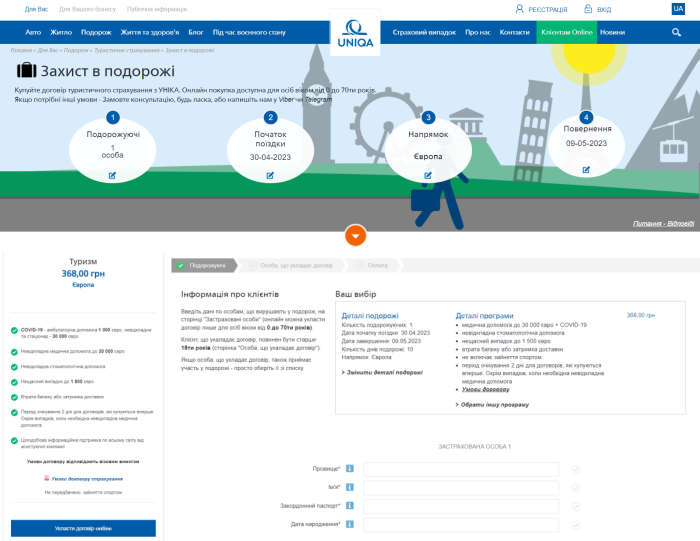The width and height of the screenshot is (700, 541).
Task: Click the search magnifier icon in navbar
Action: [679, 32]
